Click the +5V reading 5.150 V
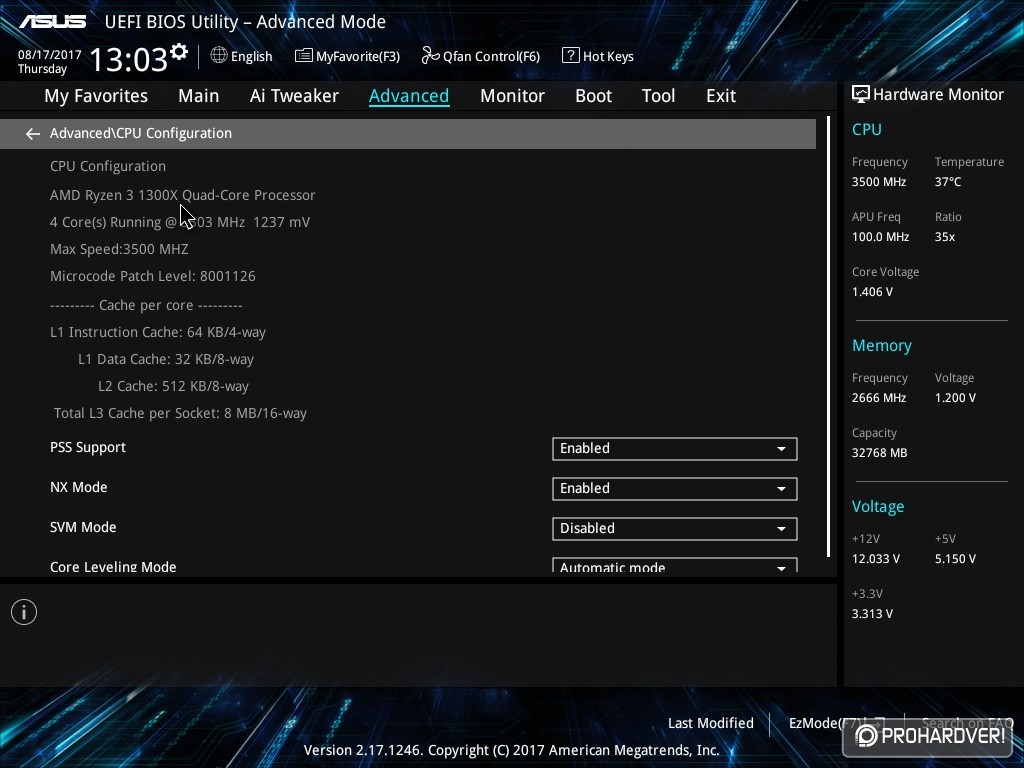 pos(955,559)
